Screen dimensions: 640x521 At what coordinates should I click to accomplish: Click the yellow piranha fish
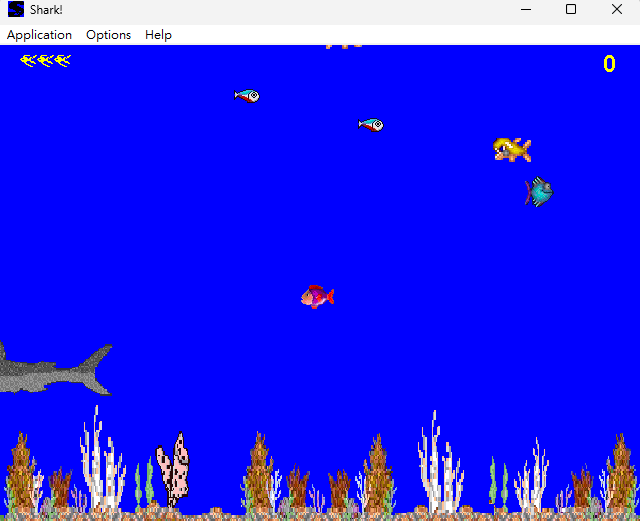[512, 149]
